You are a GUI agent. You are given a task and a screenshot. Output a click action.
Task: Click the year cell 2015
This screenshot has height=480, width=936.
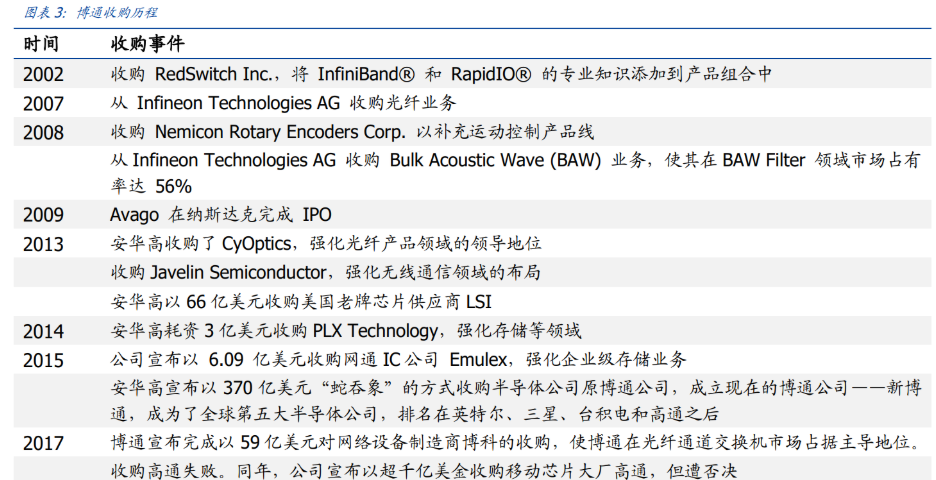click(43, 361)
